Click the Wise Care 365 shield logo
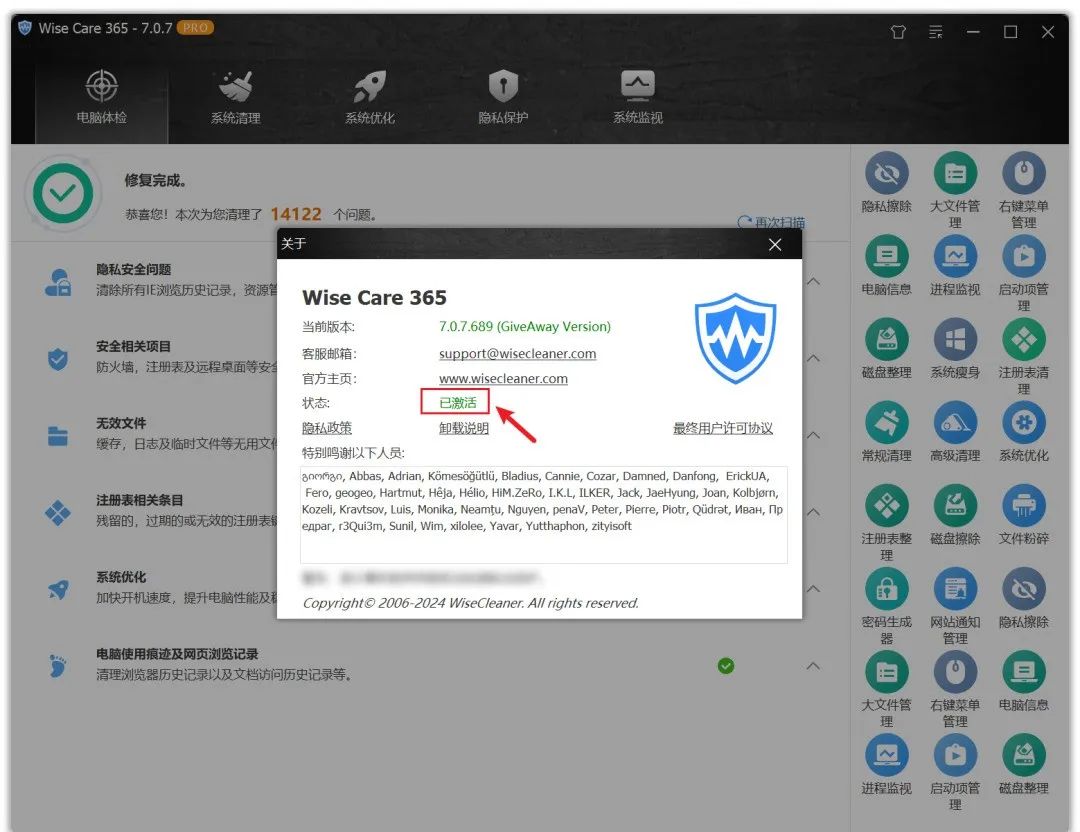1080x832 pixels. pos(735,338)
